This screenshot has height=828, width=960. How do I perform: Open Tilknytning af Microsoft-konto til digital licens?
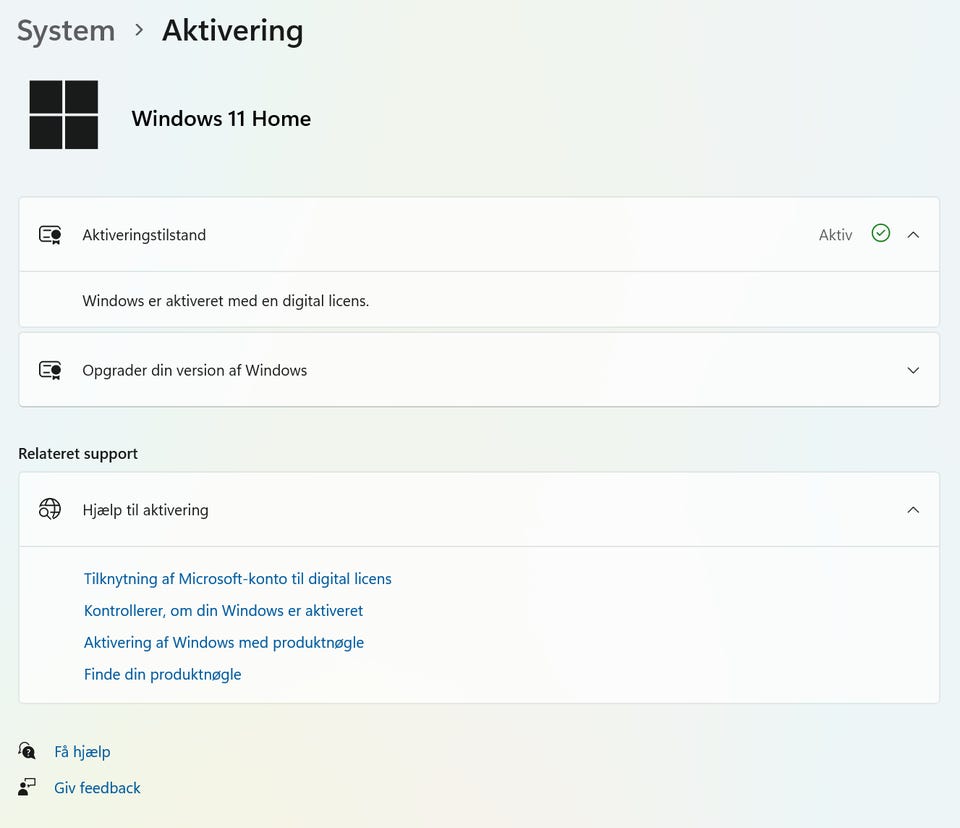[238, 579]
